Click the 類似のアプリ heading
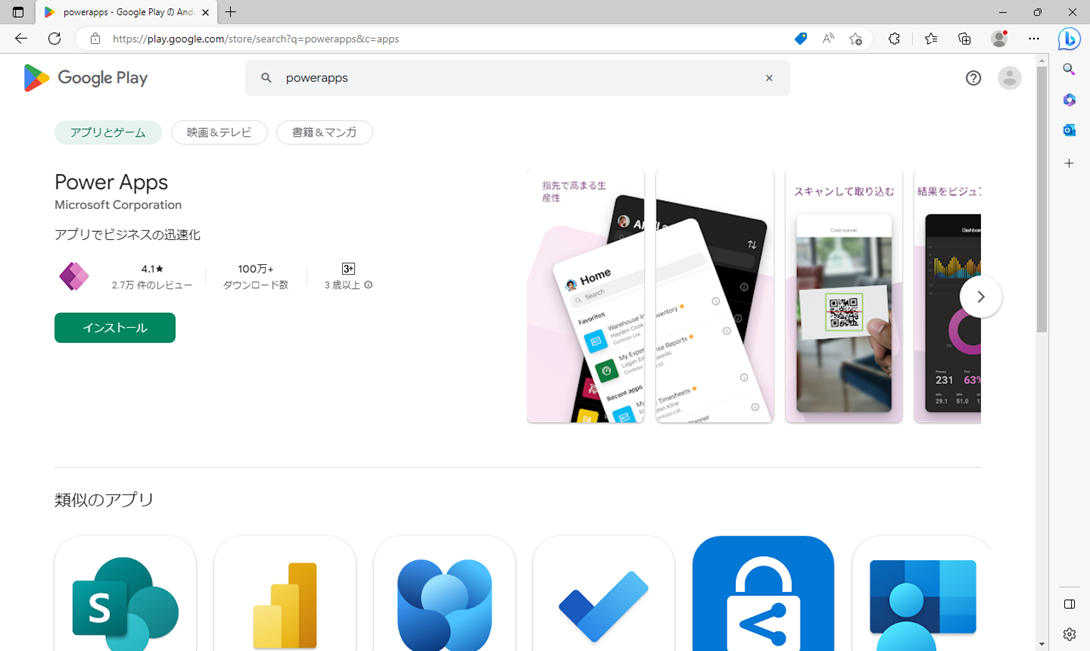 coord(104,499)
